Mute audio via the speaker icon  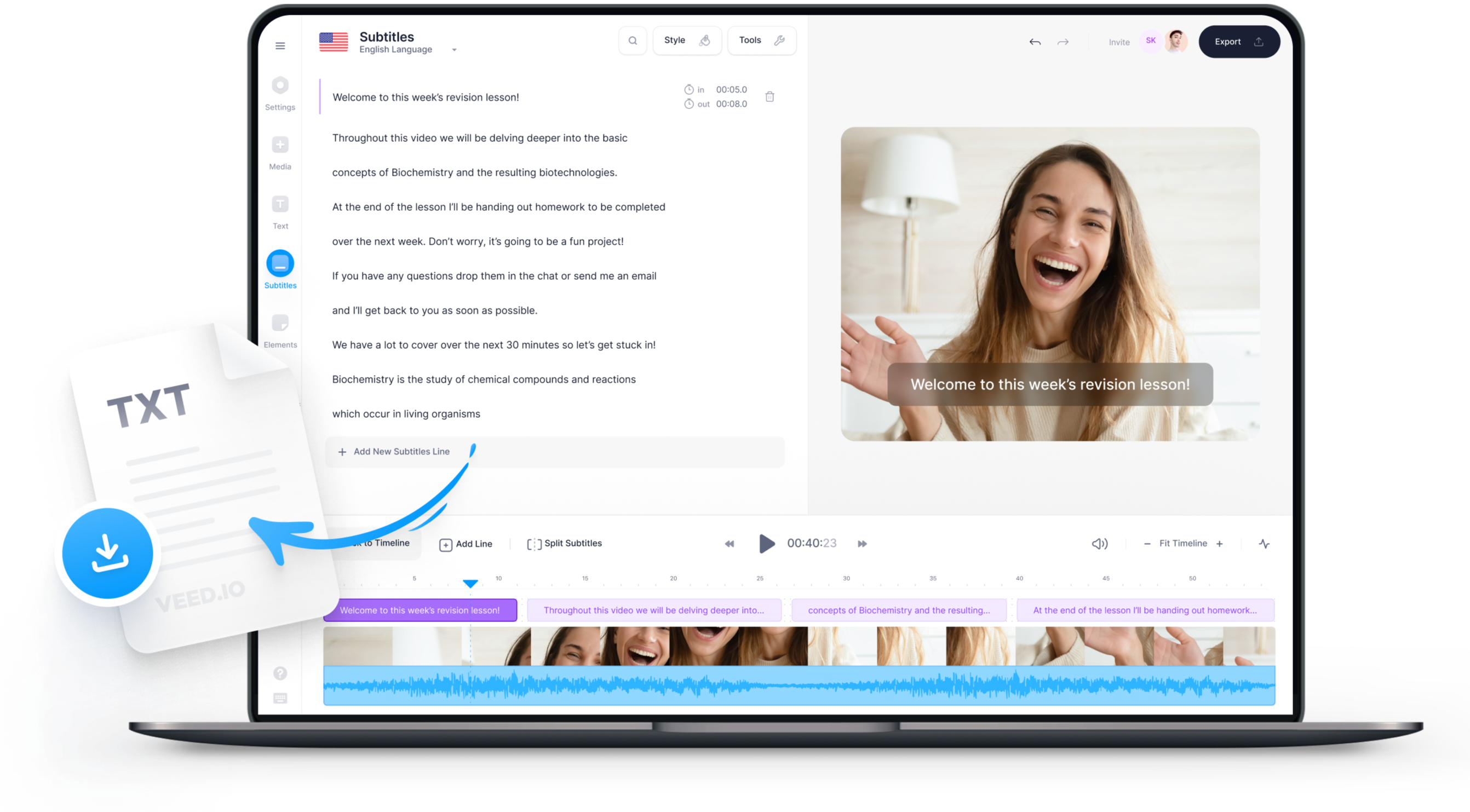1100,543
